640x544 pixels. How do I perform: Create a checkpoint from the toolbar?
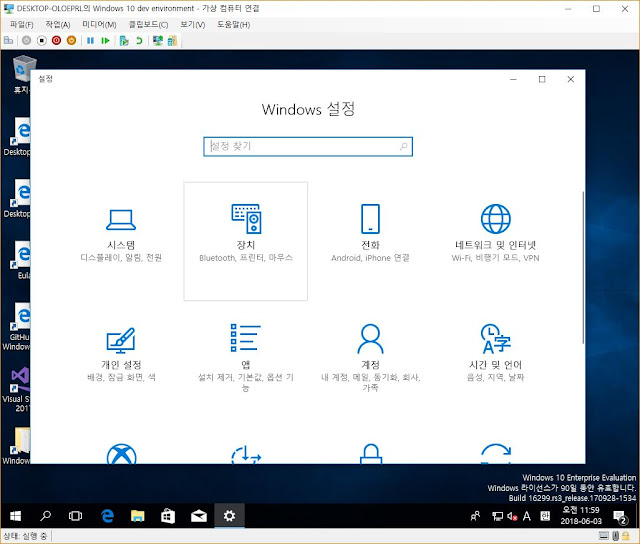coord(124,40)
